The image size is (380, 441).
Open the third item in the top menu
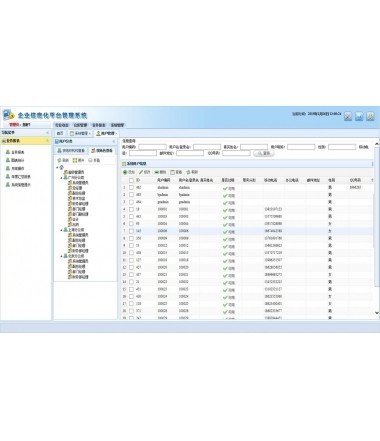point(99,125)
